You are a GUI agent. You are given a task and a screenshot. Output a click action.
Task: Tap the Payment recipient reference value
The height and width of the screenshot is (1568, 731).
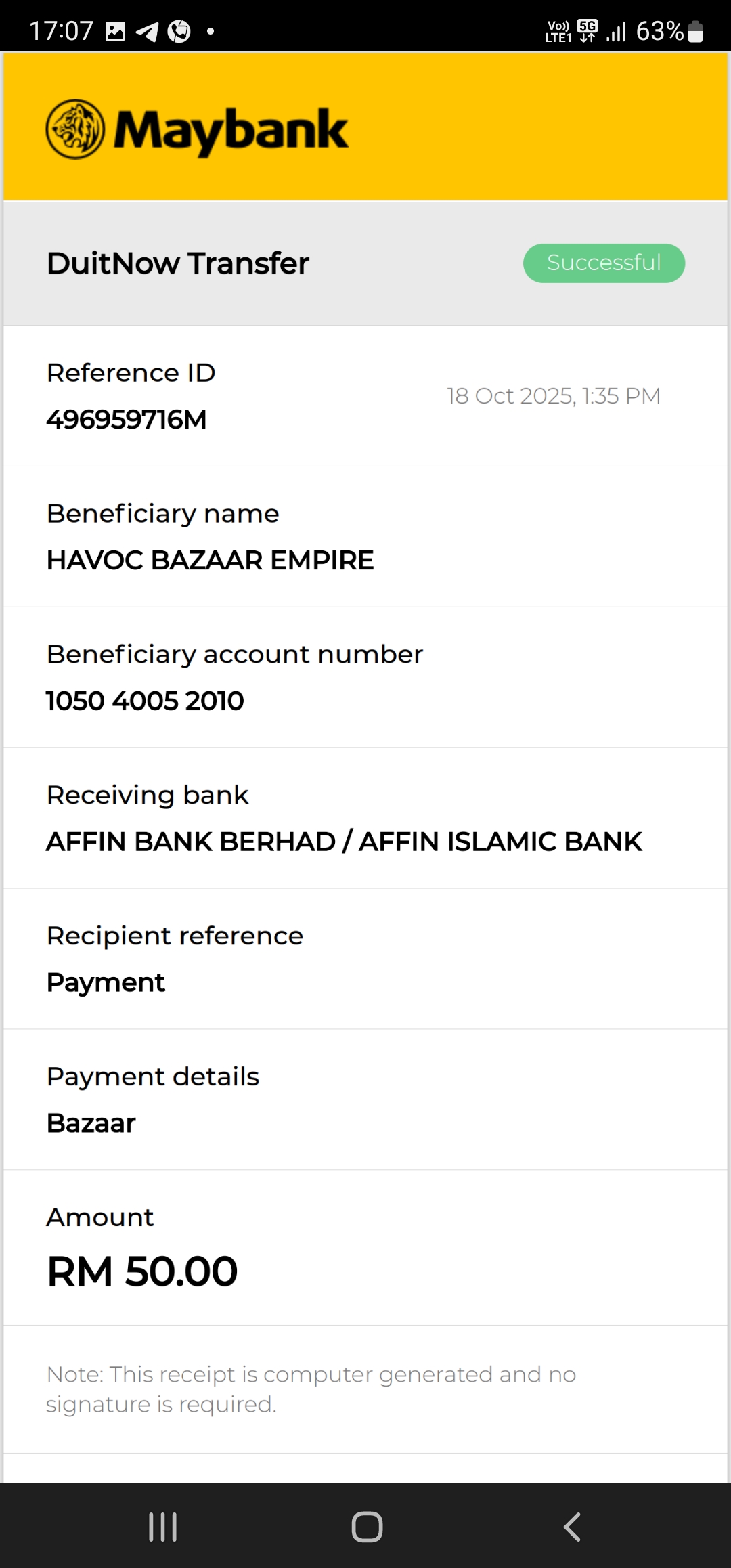coord(106,982)
